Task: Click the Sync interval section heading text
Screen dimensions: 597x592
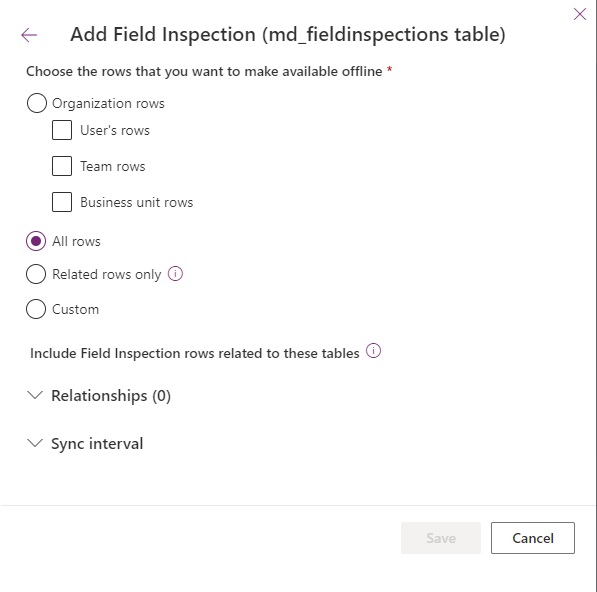Action: point(97,444)
